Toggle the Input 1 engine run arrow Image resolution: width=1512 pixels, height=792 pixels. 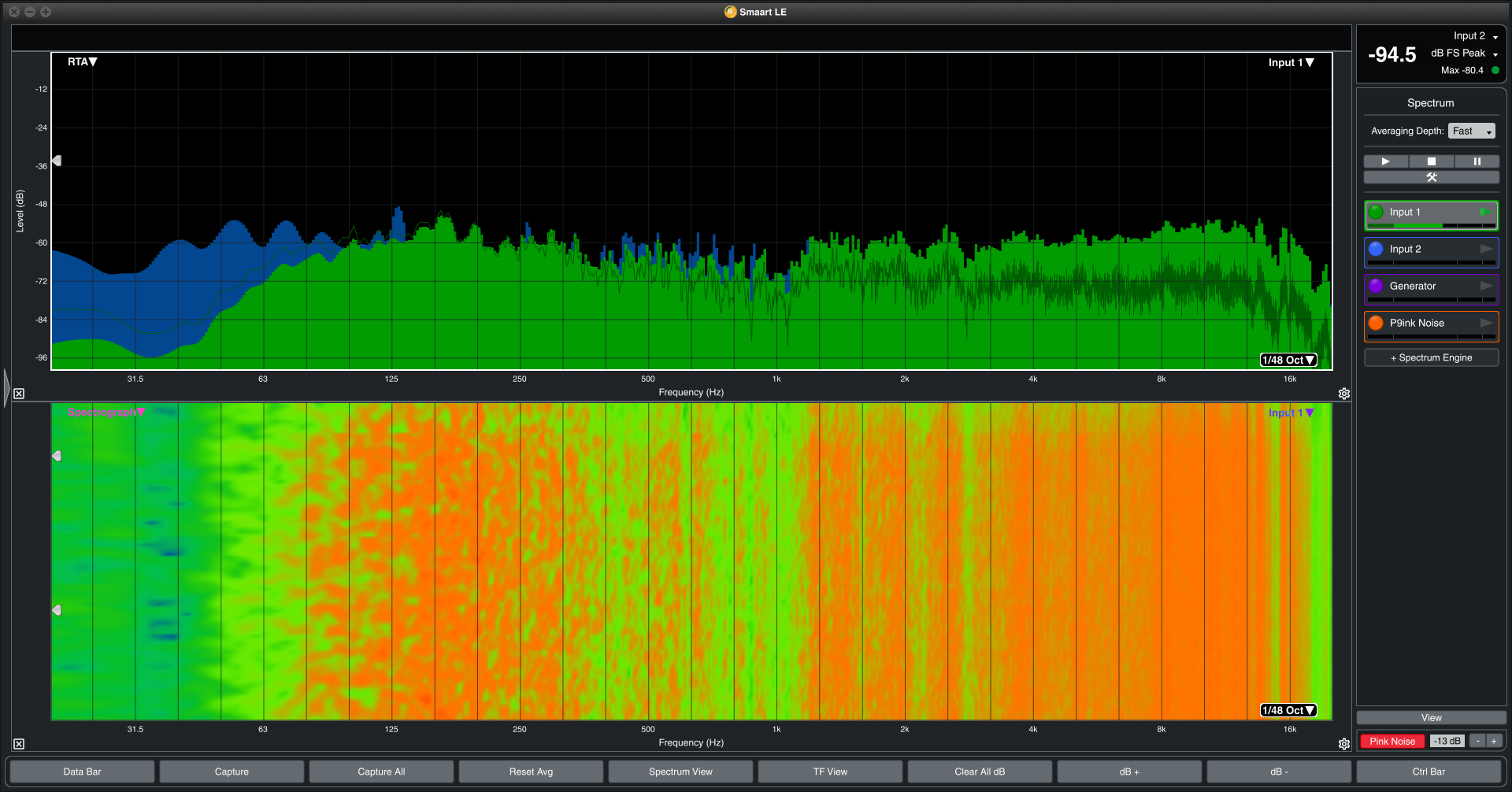point(1485,212)
